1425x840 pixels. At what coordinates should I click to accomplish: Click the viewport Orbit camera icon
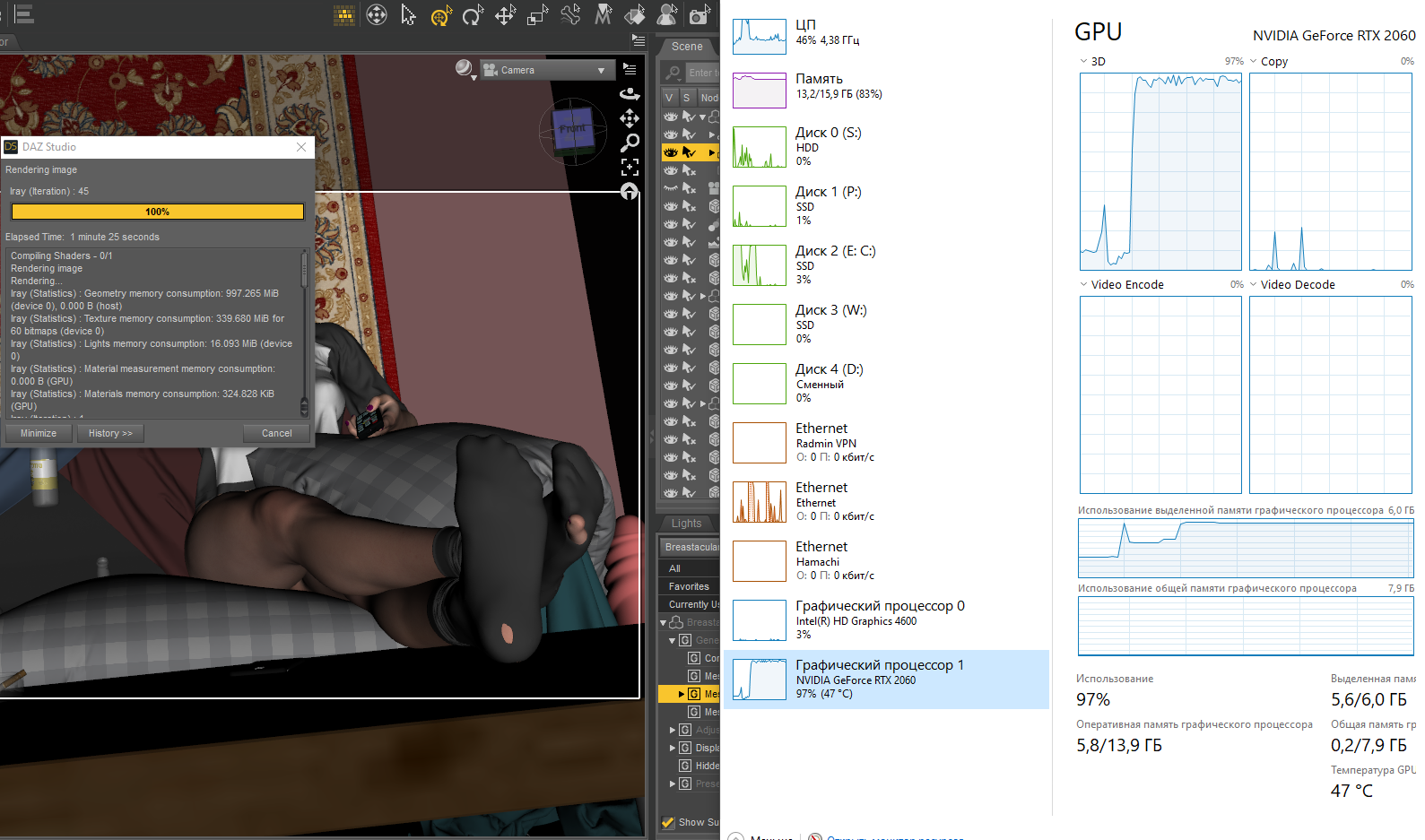point(630,93)
